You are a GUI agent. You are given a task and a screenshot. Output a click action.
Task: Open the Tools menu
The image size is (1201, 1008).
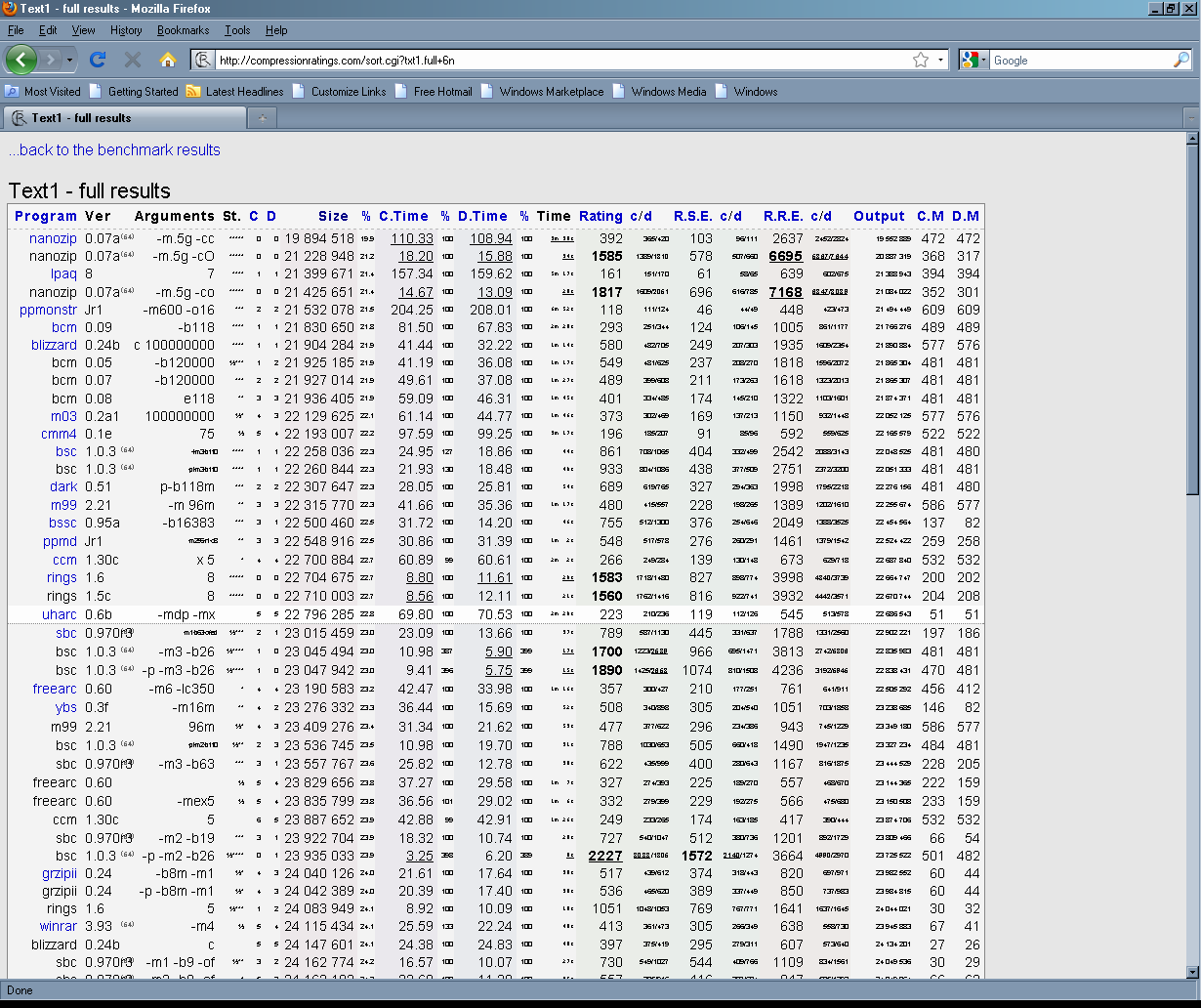click(237, 30)
